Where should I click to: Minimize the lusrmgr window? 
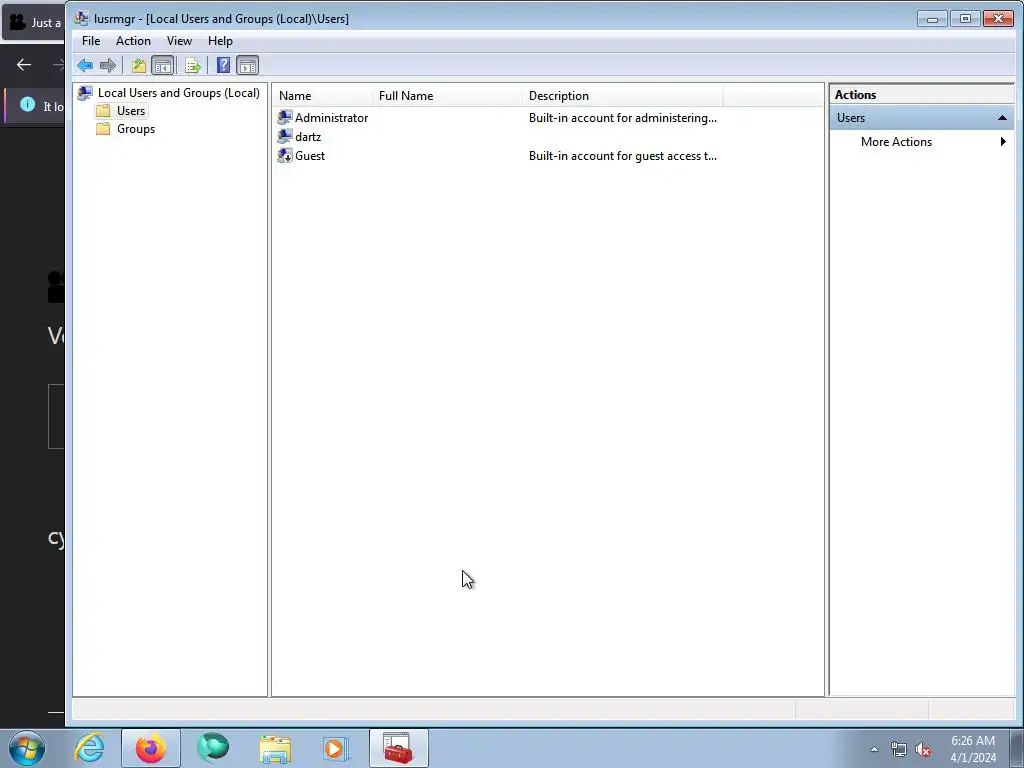(x=932, y=18)
